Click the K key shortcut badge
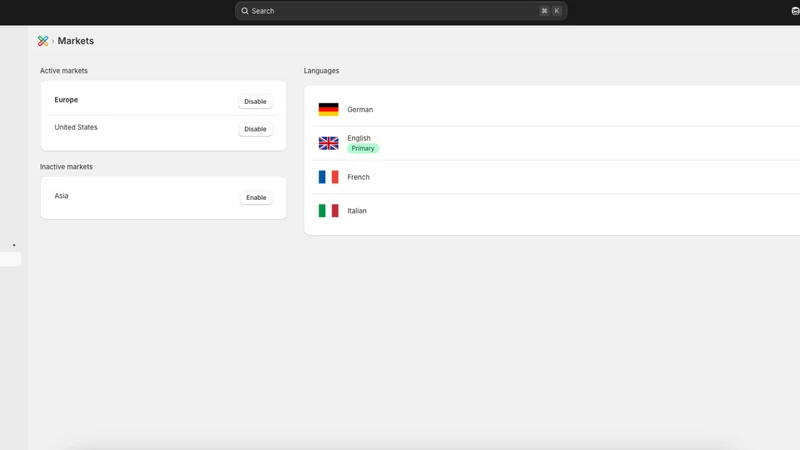The width and height of the screenshot is (800, 450). point(557,11)
